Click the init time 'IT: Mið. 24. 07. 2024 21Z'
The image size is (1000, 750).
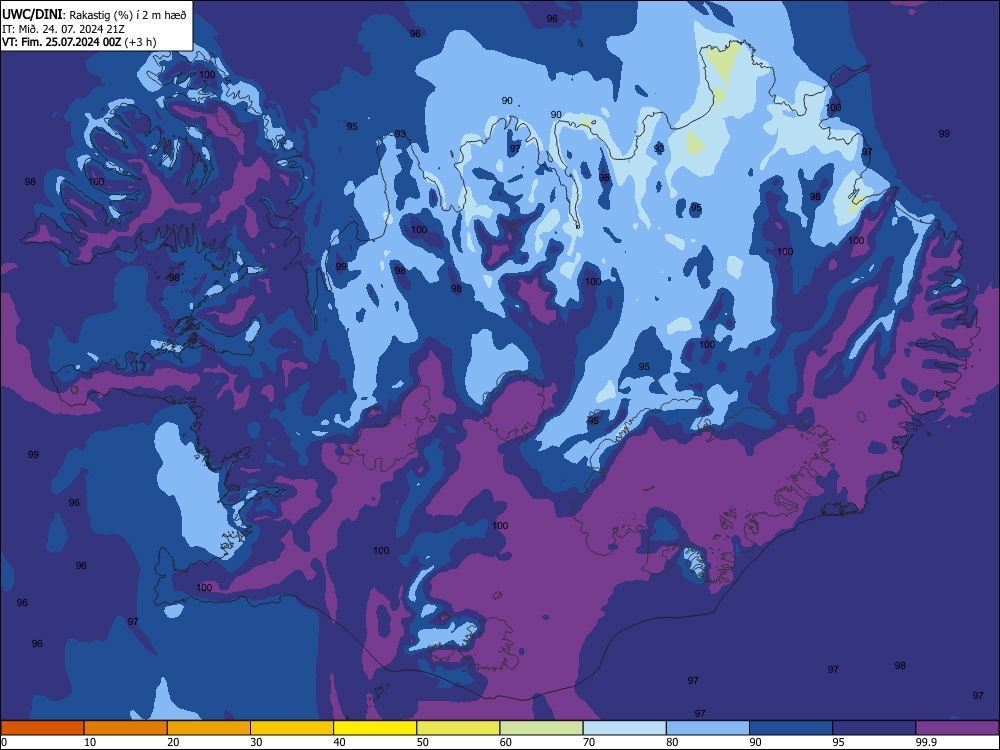tap(63, 29)
